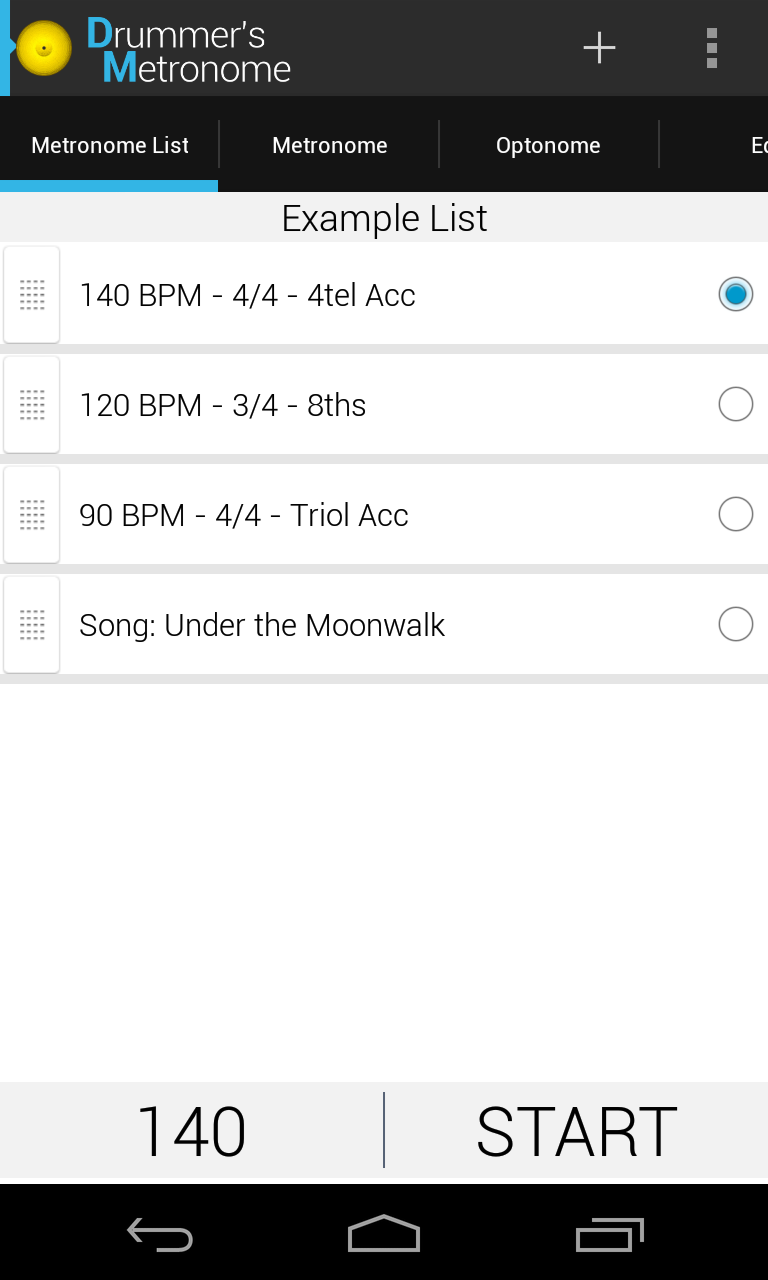Viewport: 768px width, 1280px height.
Task: Open the three-dot overflow menu
Action: click(711, 48)
